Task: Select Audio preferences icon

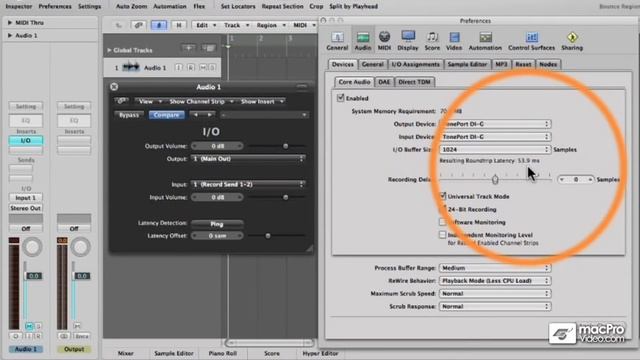Action: 362,41
